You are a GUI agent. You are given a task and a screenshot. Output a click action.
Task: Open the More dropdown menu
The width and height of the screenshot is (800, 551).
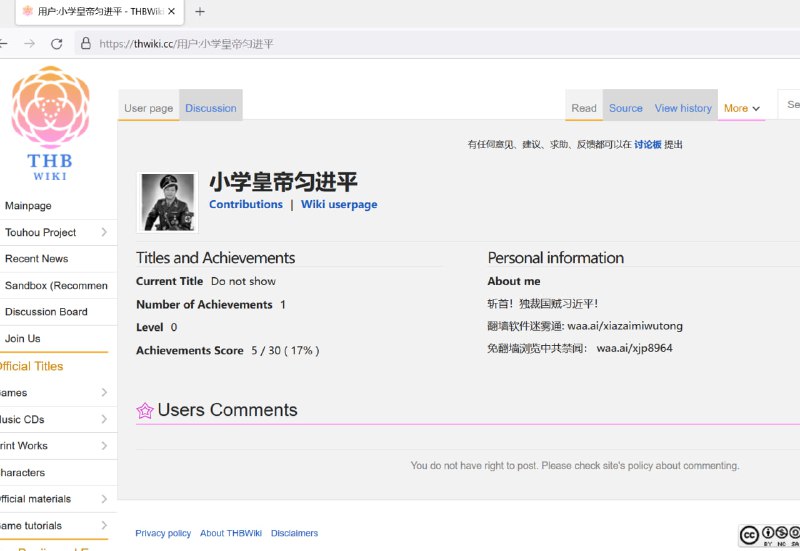pyautogui.click(x=741, y=108)
